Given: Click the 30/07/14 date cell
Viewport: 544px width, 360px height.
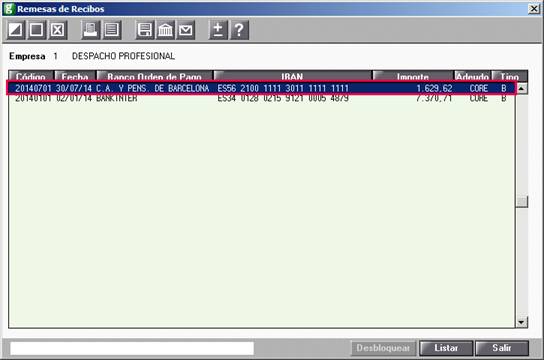Looking at the screenshot, I should point(74,88).
